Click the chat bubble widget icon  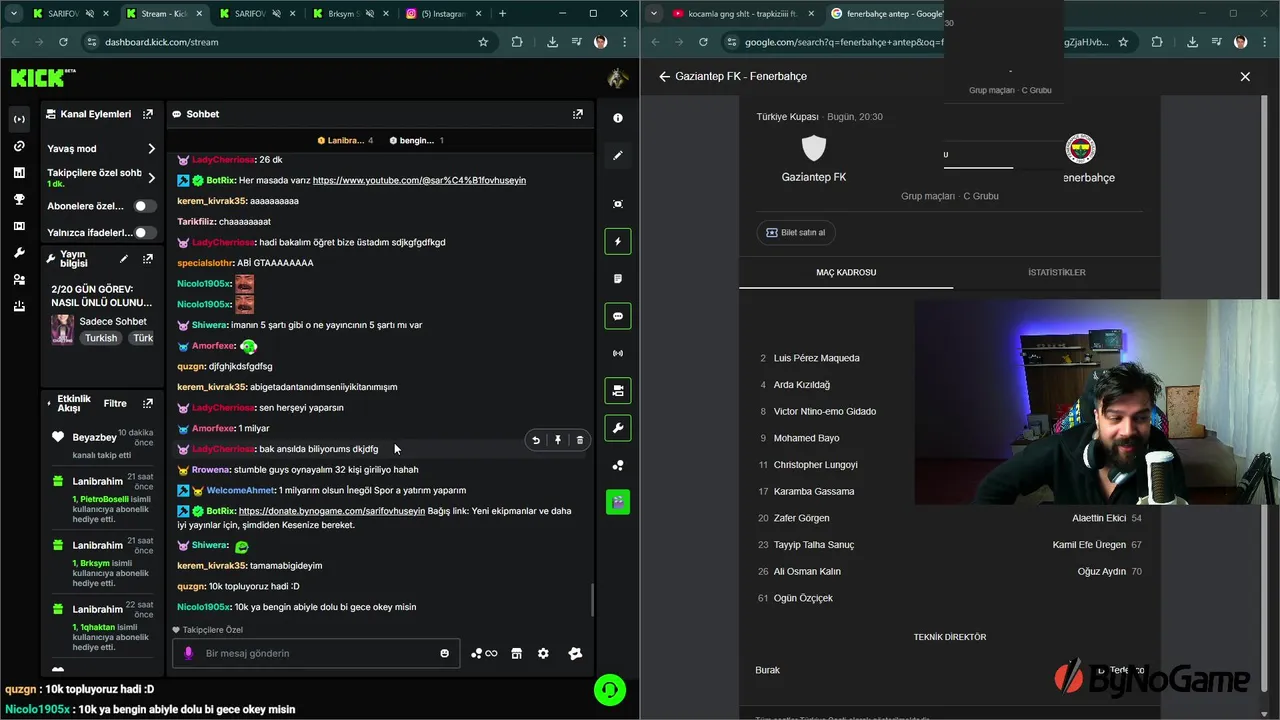coord(618,316)
